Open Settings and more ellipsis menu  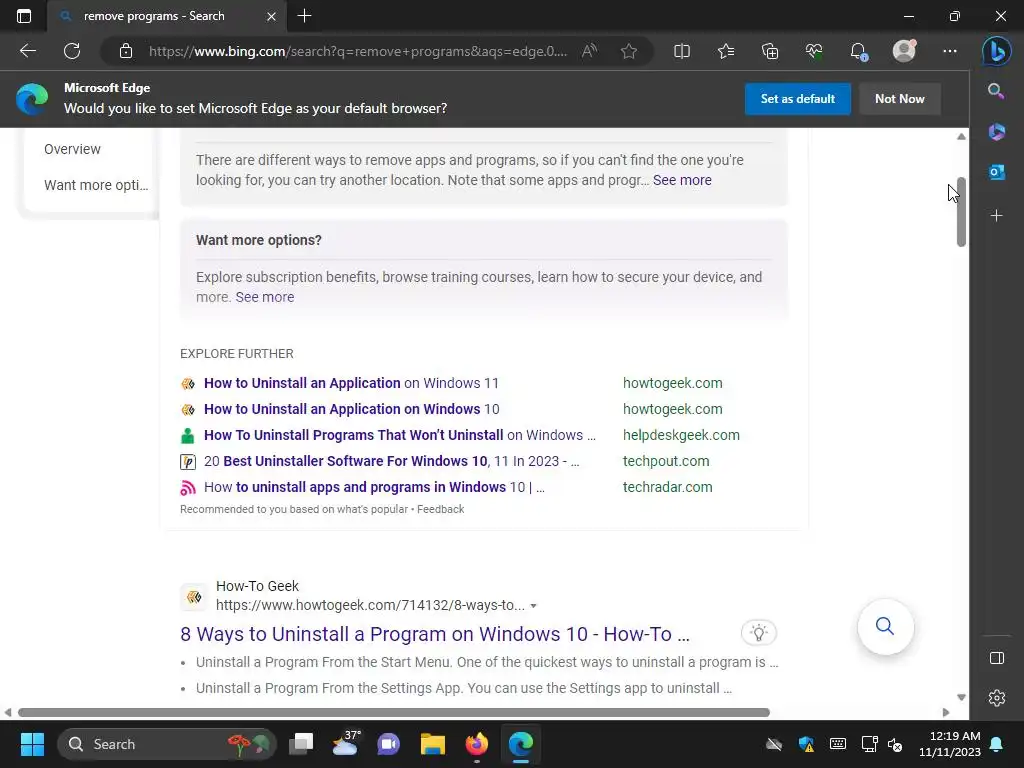[950, 51]
